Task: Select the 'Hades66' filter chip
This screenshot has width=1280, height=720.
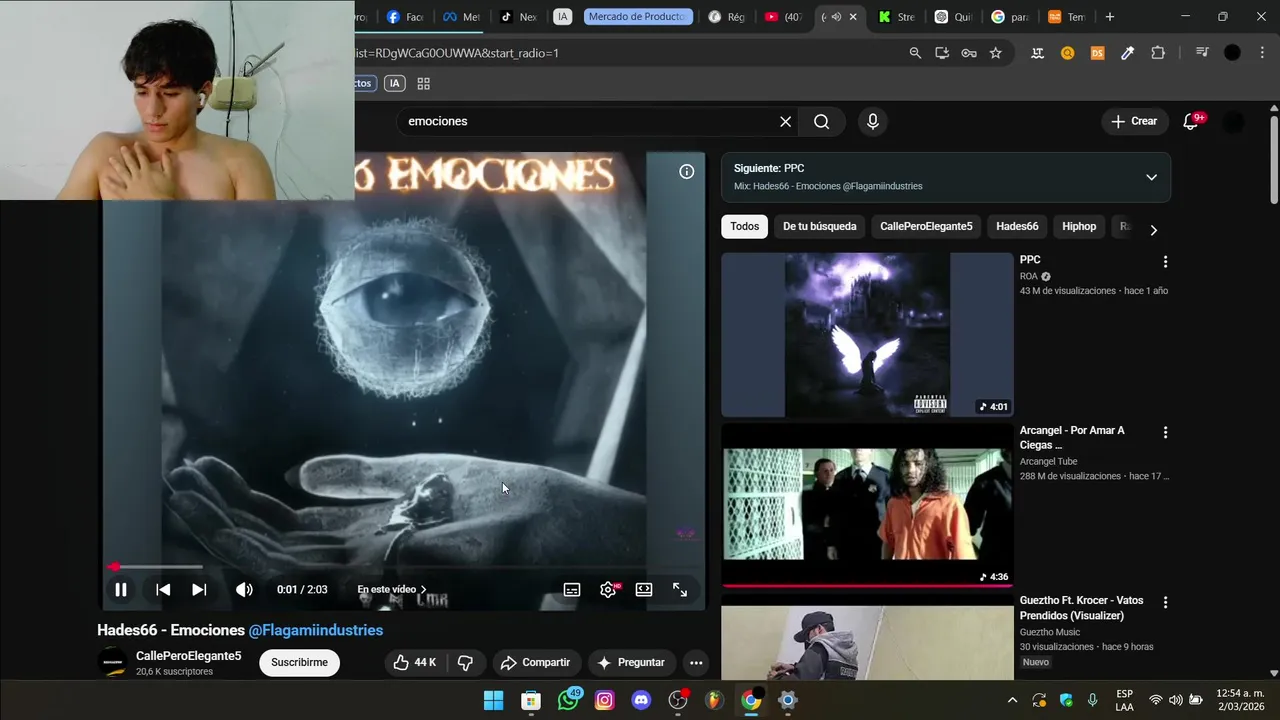Action: pyautogui.click(x=1017, y=227)
